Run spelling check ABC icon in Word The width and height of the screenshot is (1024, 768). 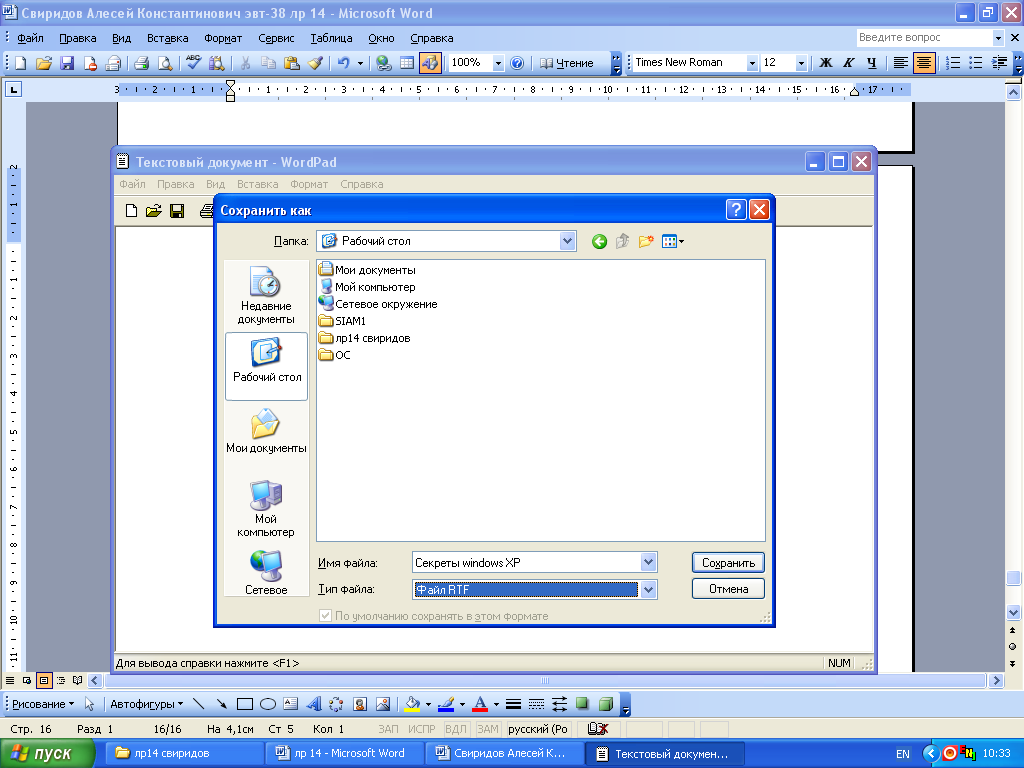[193, 63]
